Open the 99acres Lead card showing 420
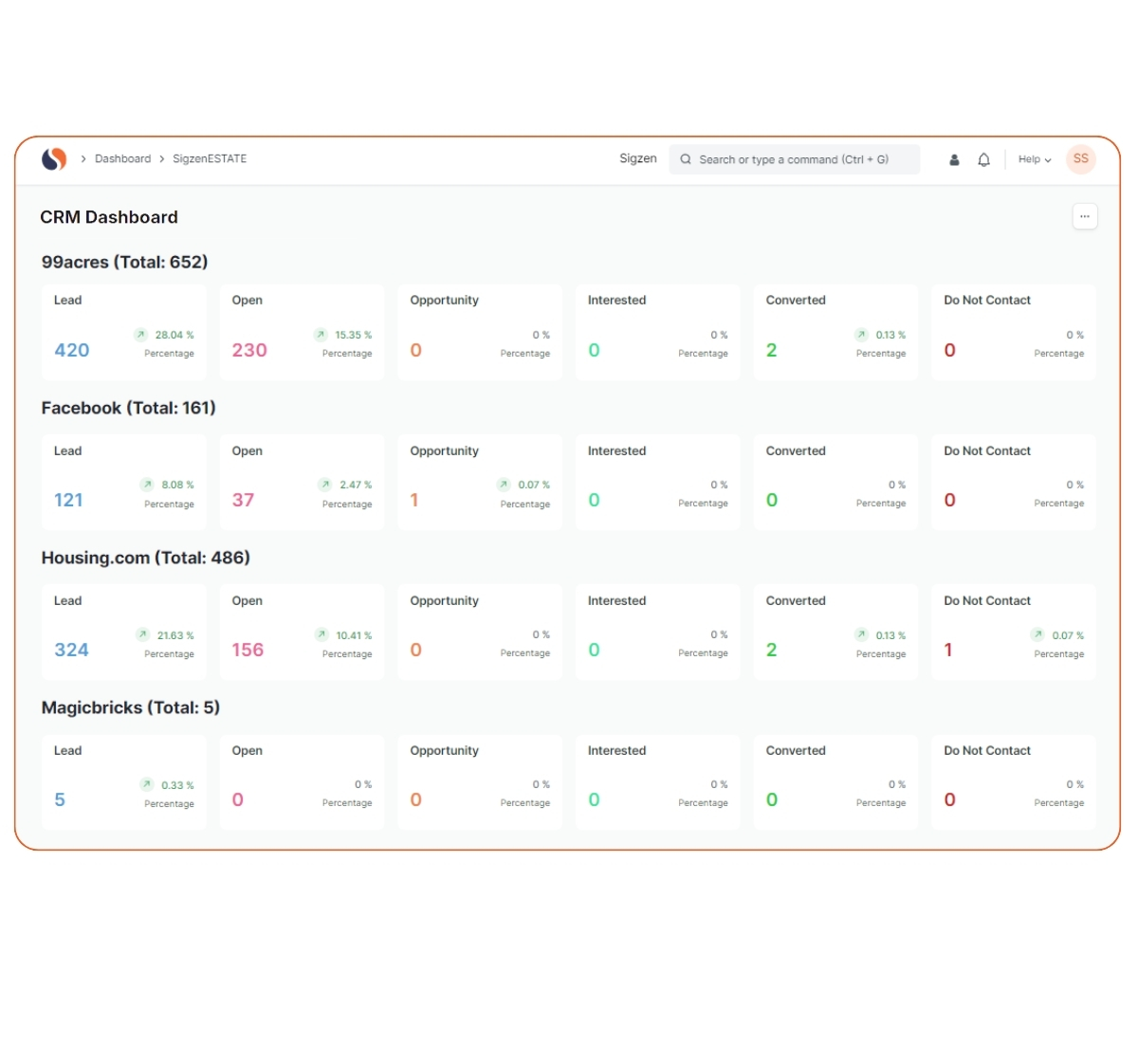 pos(124,333)
